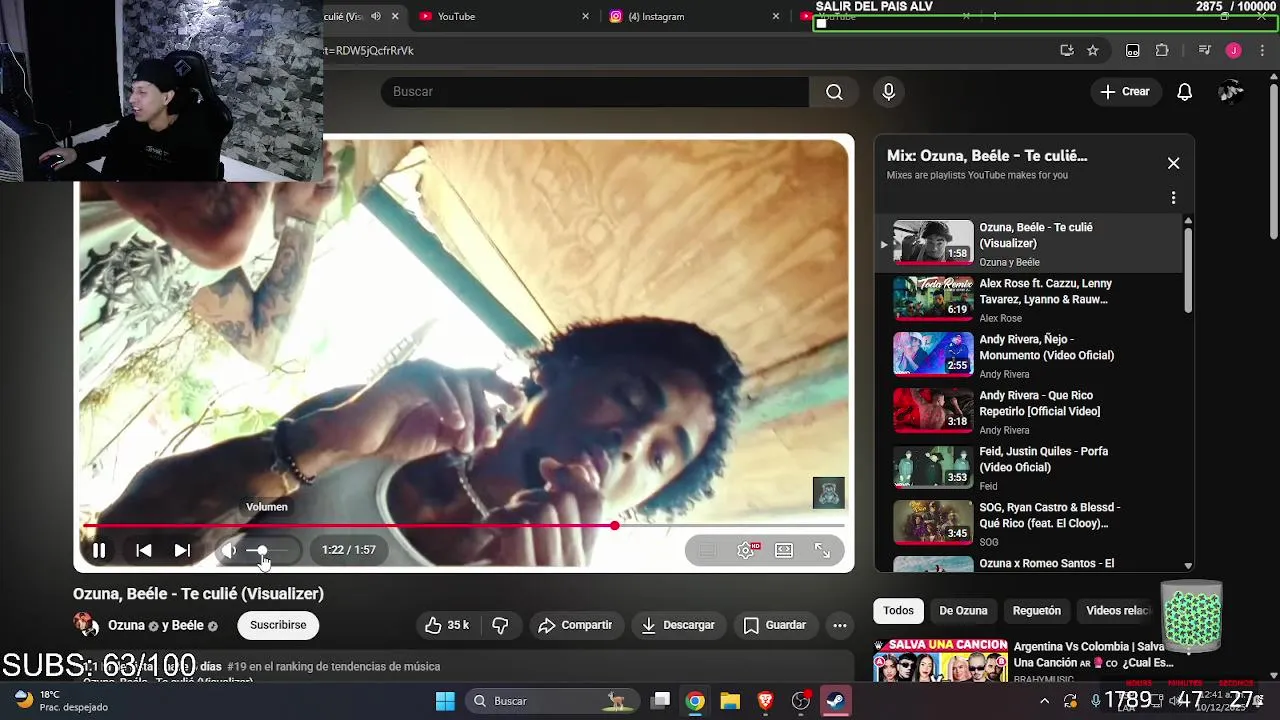The width and height of the screenshot is (1280, 720).
Task: Play Alex Rose ft. Cazzu remix item
Action: pyautogui.click(x=1028, y=300)
